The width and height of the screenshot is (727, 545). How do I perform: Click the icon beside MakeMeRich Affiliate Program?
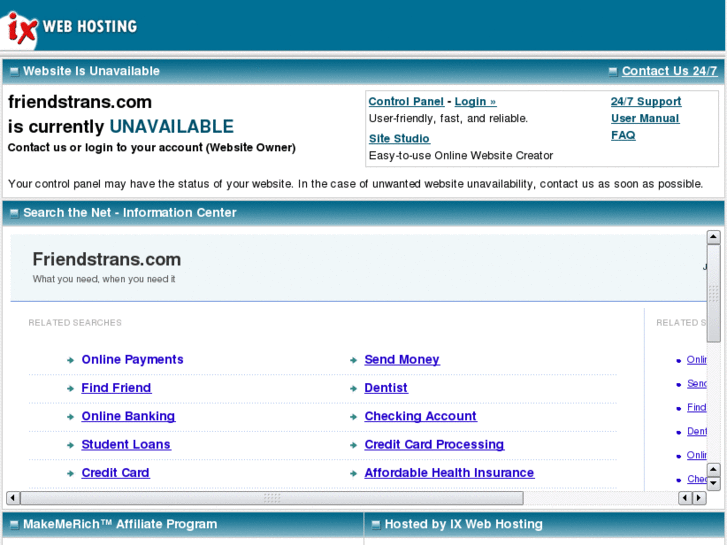tap(14, 525)
